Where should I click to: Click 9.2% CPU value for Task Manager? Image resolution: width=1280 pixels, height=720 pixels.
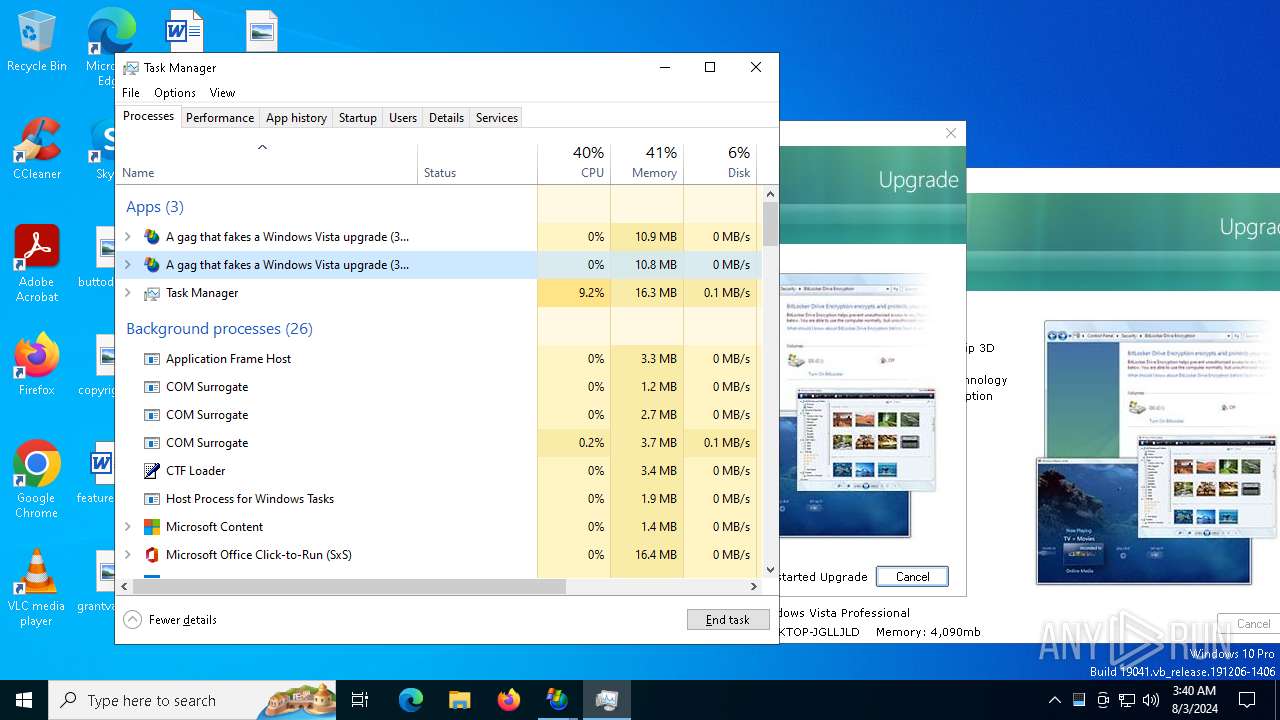[x=592, y=293]
